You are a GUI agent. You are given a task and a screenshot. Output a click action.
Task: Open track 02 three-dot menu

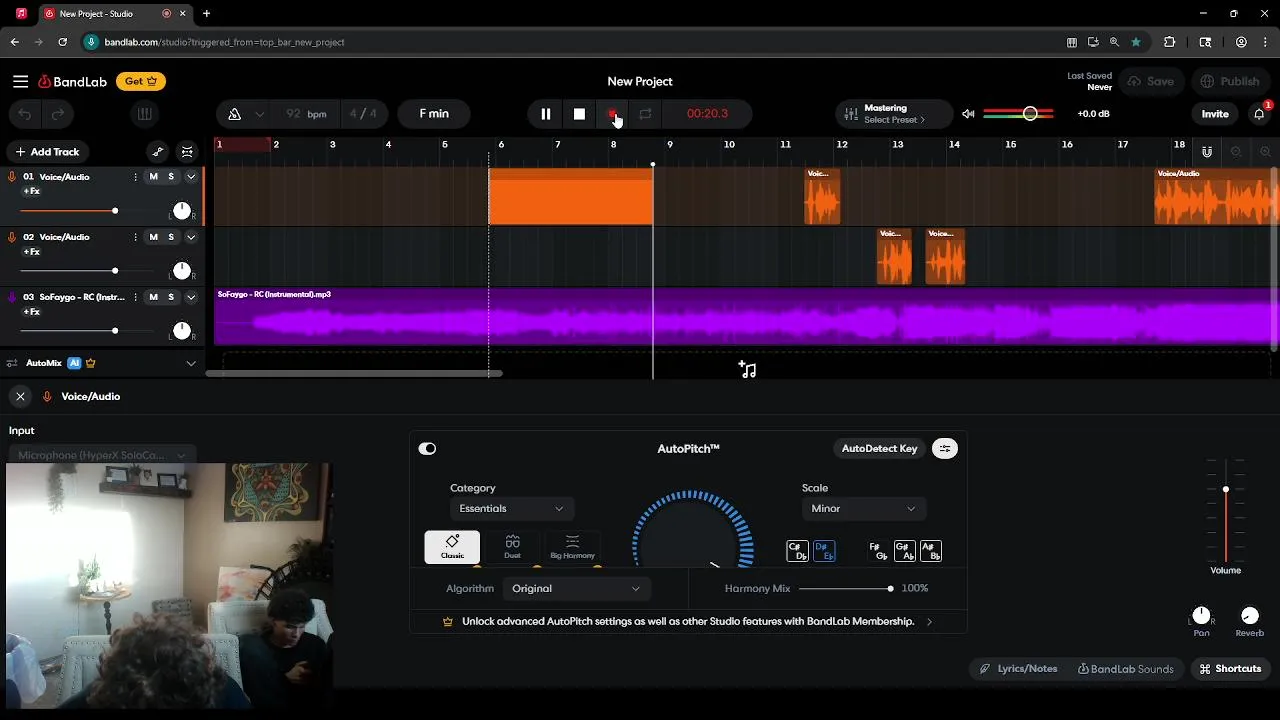[x=135, y=237]
